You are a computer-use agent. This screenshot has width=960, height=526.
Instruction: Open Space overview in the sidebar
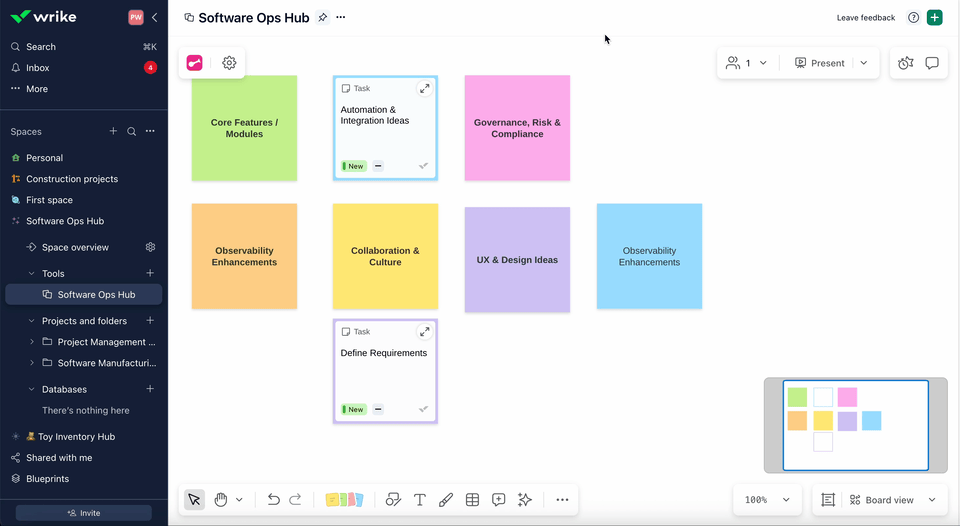click(75, 247)
